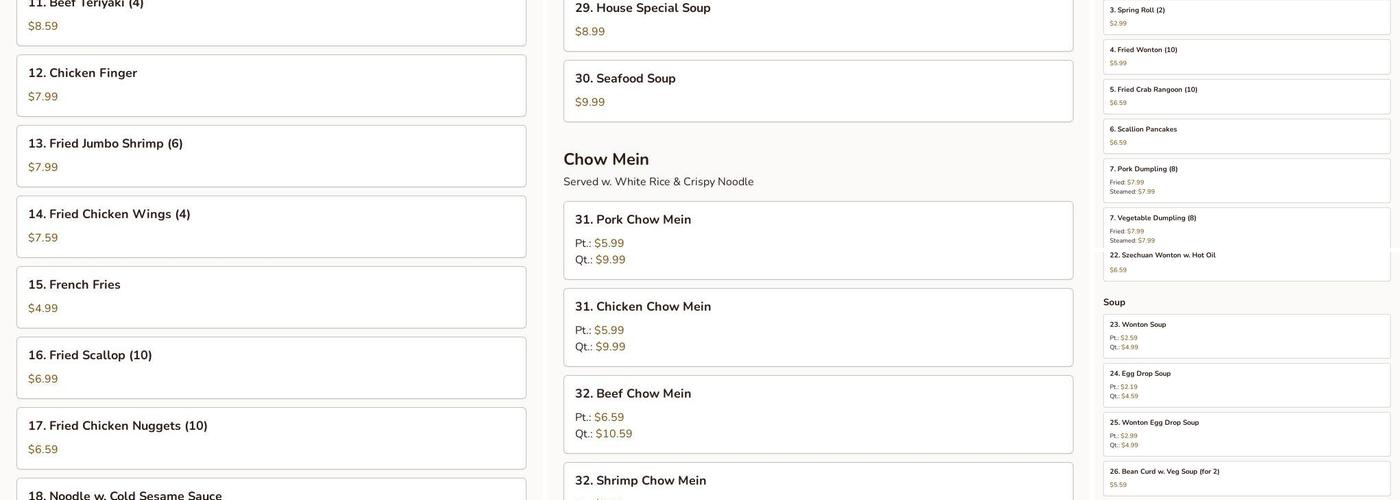1400x500 pixels.
Task: Select Spring Roll (2) in the side panel
Action: coord(1246,16)
